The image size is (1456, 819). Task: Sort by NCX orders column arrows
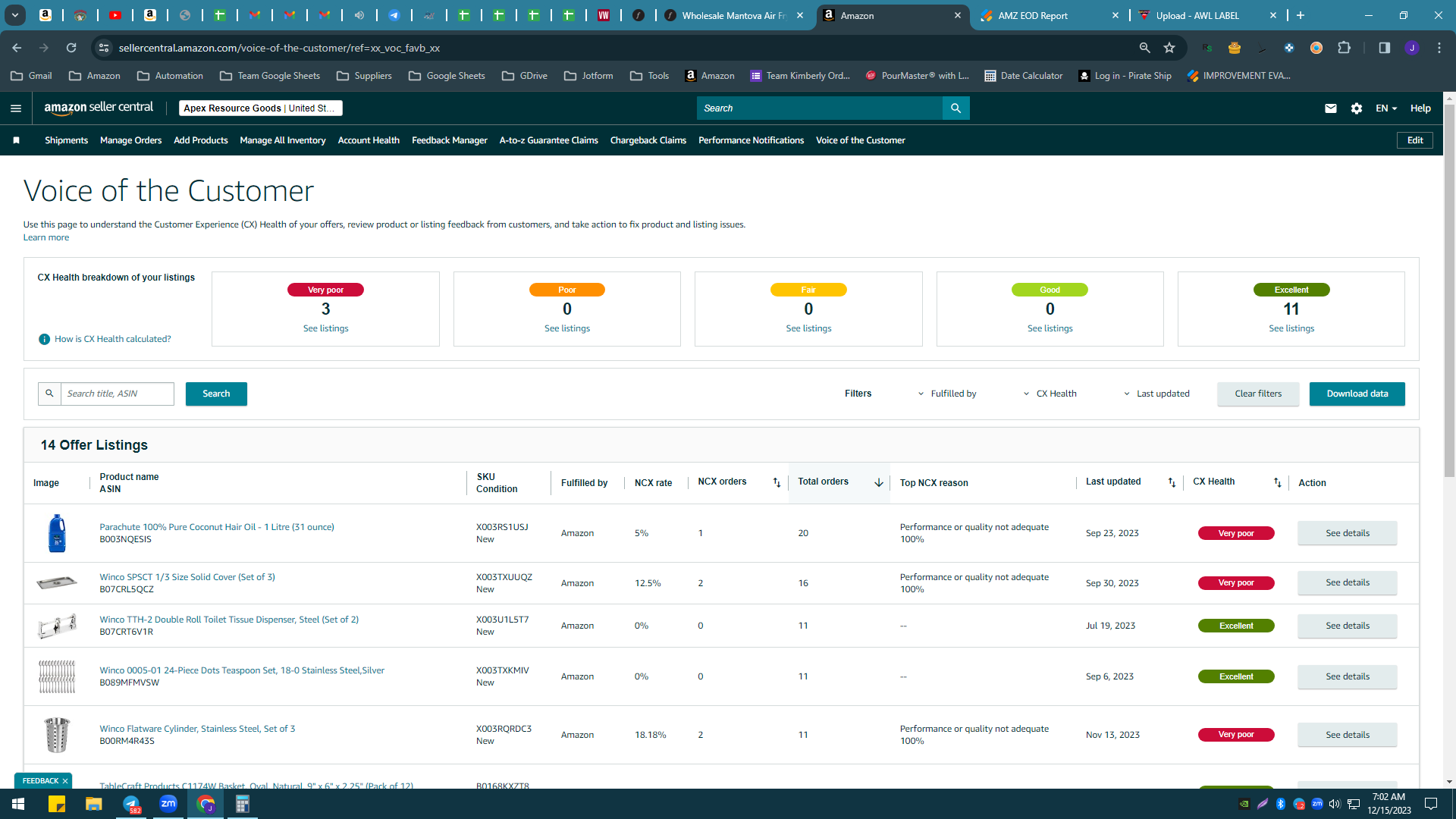(777, 482)
